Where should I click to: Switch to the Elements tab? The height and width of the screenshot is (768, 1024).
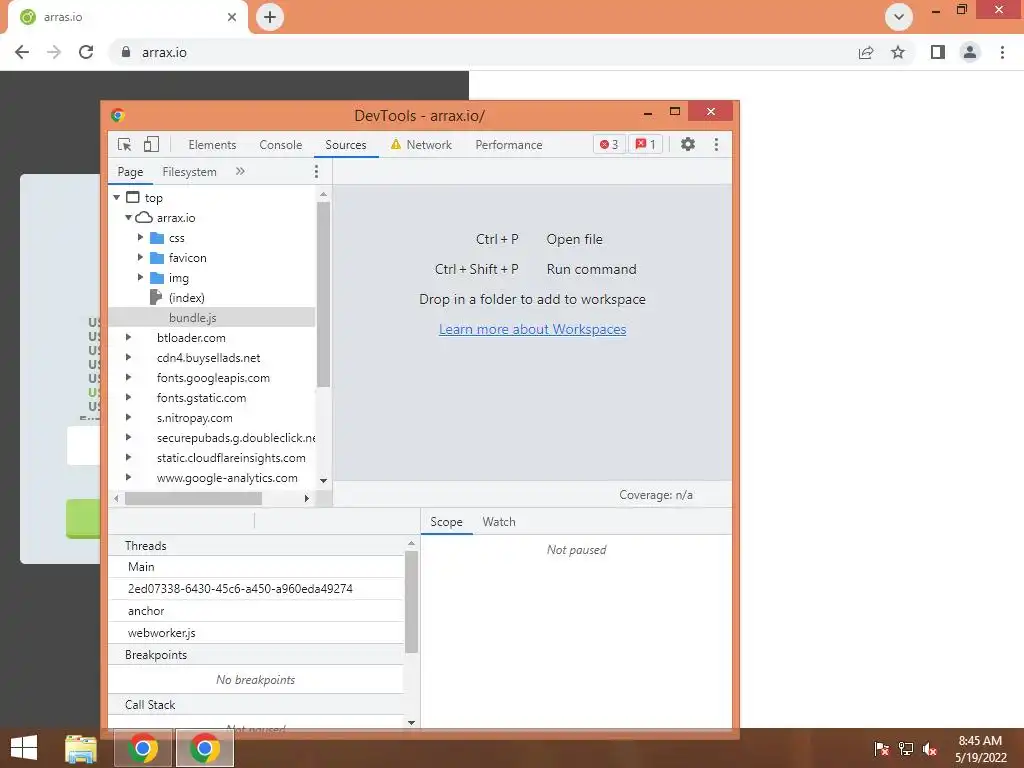pyautogui.click(x=212, y=145)
